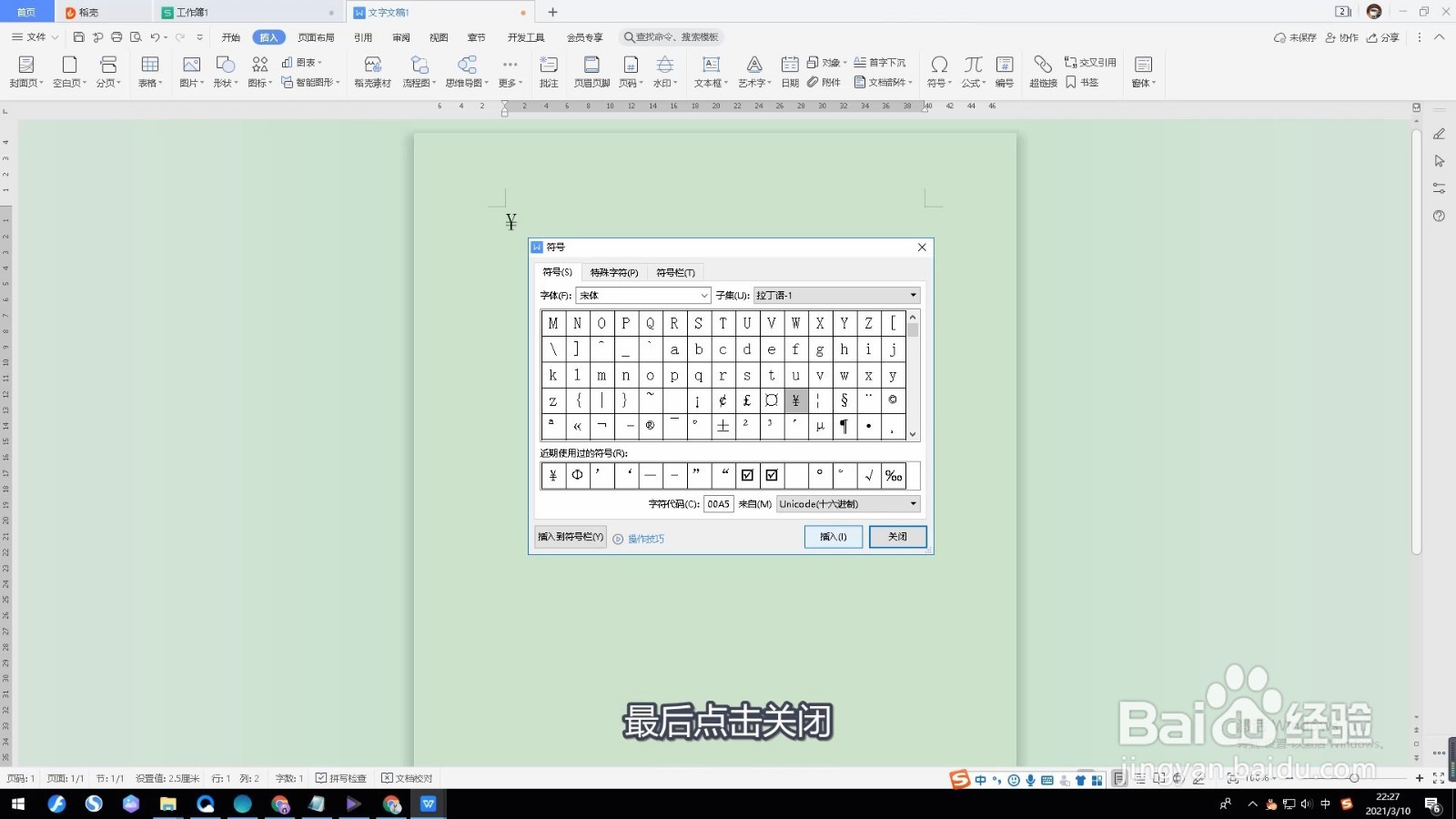The height and width of the screenshot is (819, 1456).
Task: Insert a comment with 批注
Action: click(x=549, y=71)
